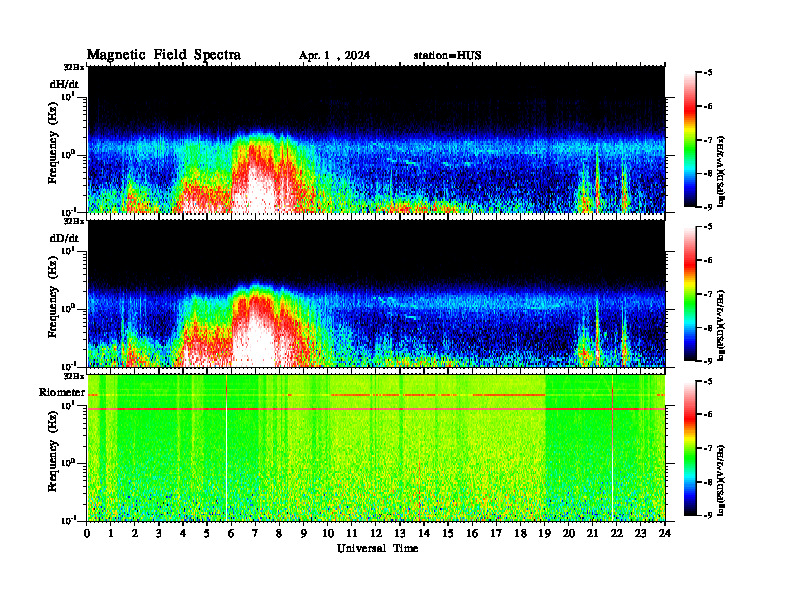Click the "-8" value on the dD/dt color bar
792x612 pixels.
click(x=708, y=328)
